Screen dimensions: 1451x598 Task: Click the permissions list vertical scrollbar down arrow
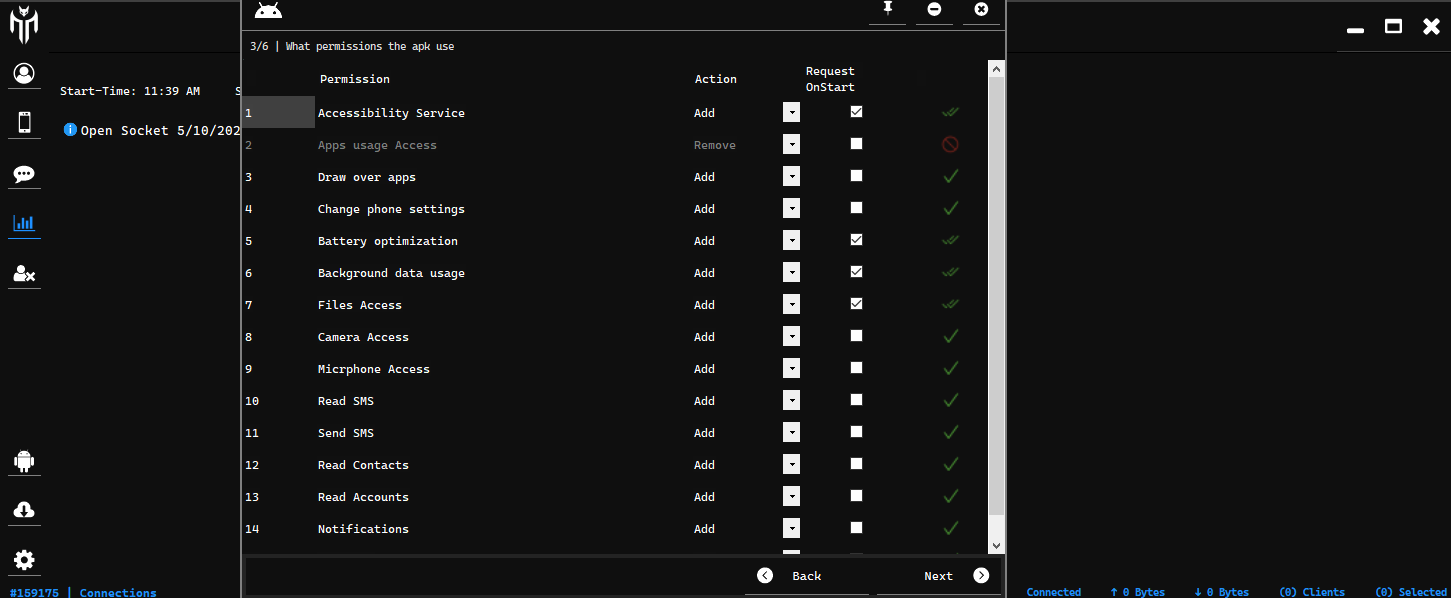(995, 545)
